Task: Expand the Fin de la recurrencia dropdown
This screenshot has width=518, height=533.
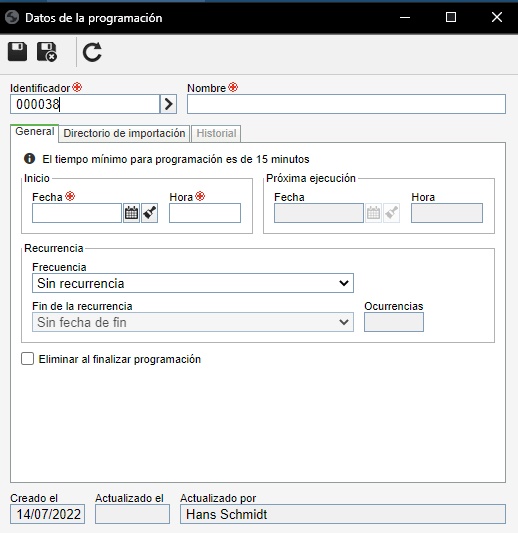Action: coord(193,322)
